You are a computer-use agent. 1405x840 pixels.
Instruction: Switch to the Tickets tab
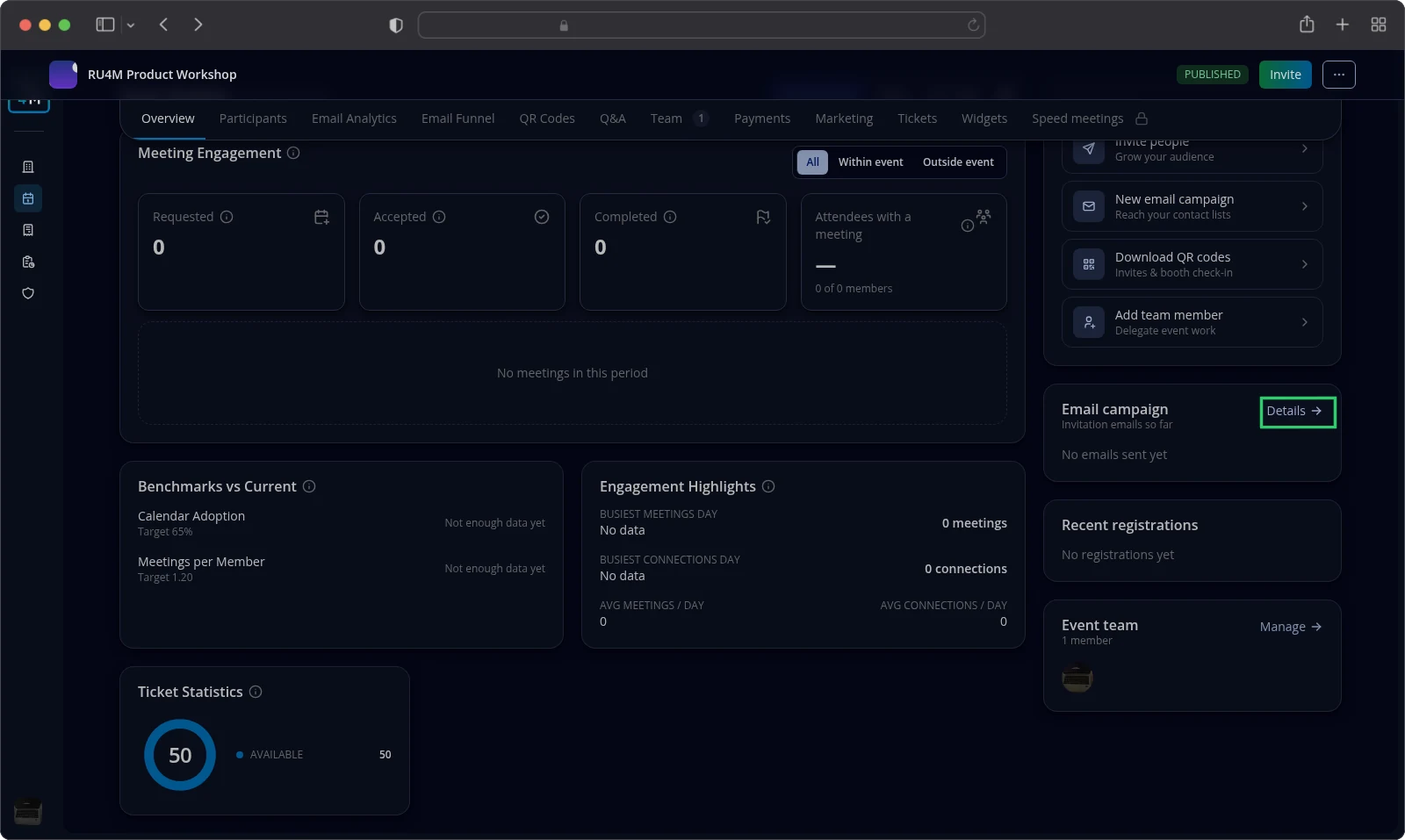coord(917,118)
